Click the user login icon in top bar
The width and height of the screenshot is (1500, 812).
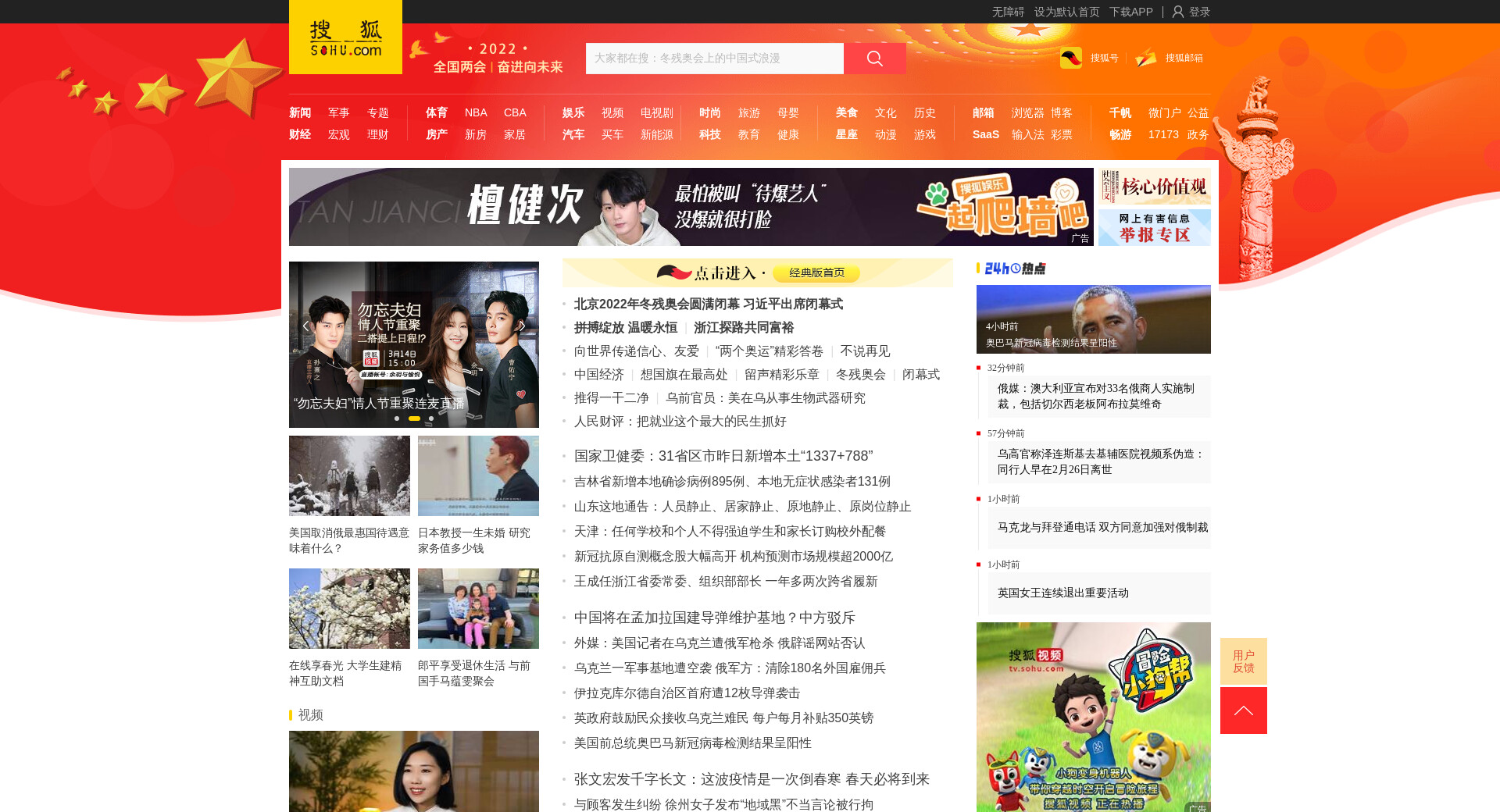click(x=1178, y=12)
